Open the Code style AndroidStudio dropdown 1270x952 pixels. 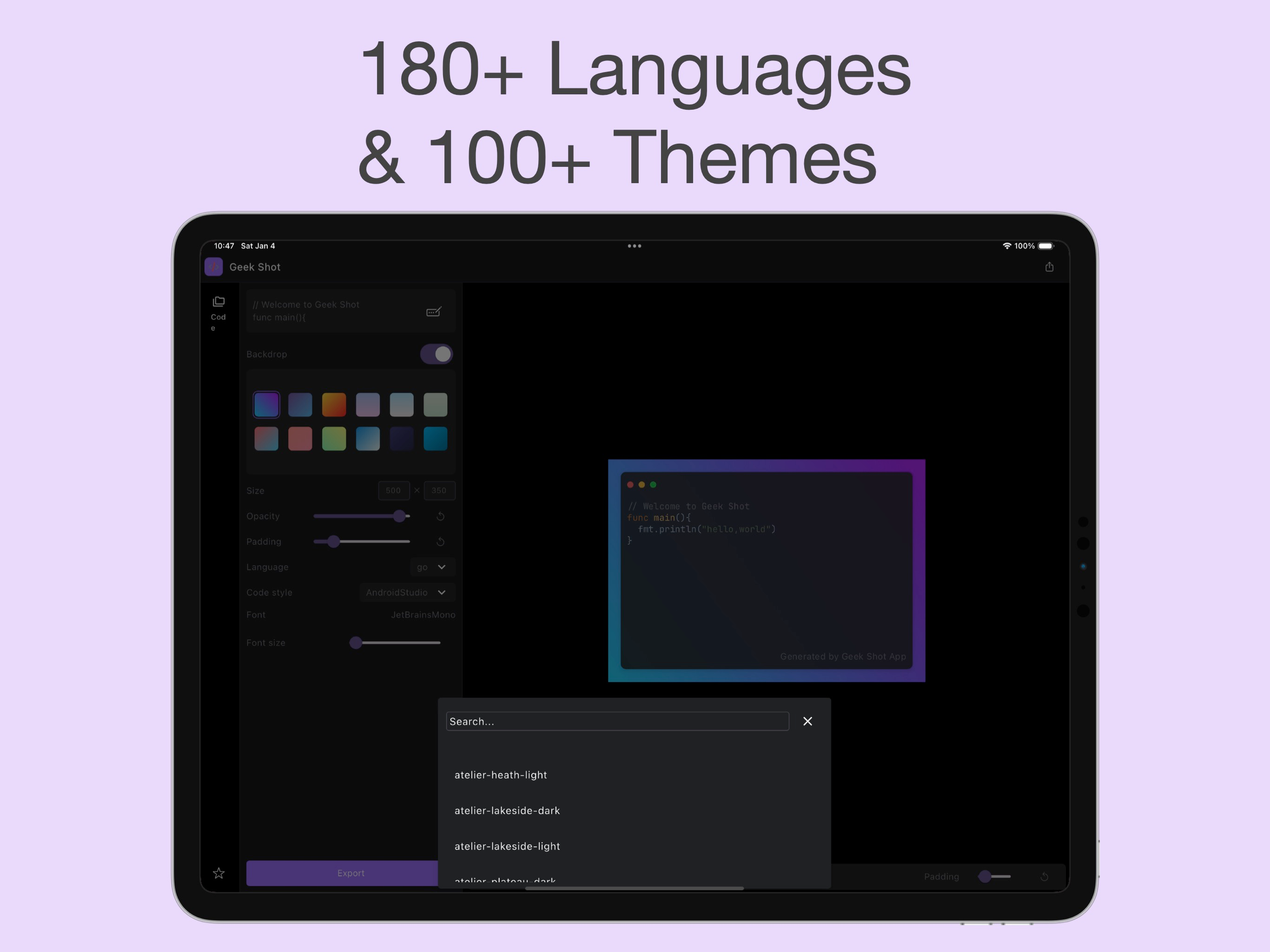click(407, 592)
